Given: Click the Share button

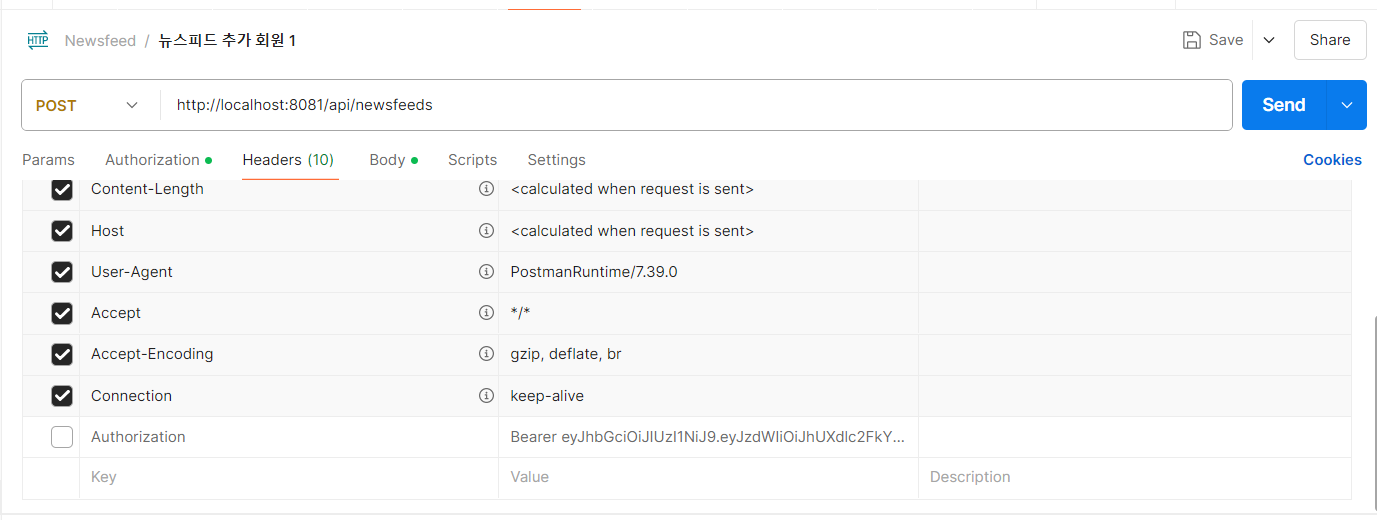Looking at the screenshot, I should pos(1330,40).
